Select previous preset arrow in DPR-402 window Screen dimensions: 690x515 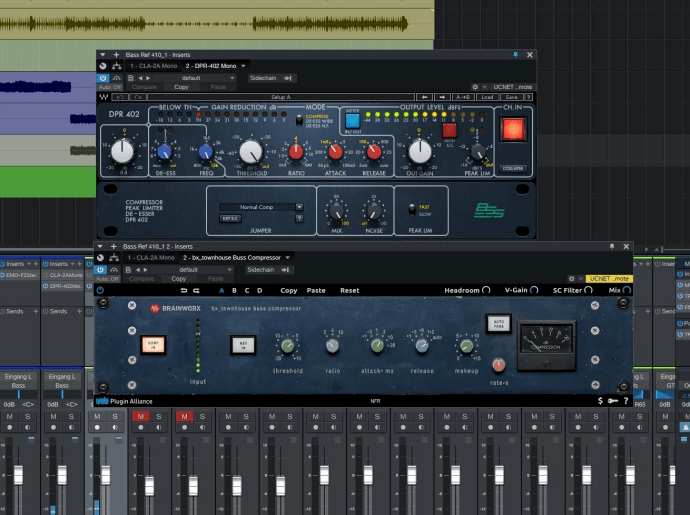140,78
